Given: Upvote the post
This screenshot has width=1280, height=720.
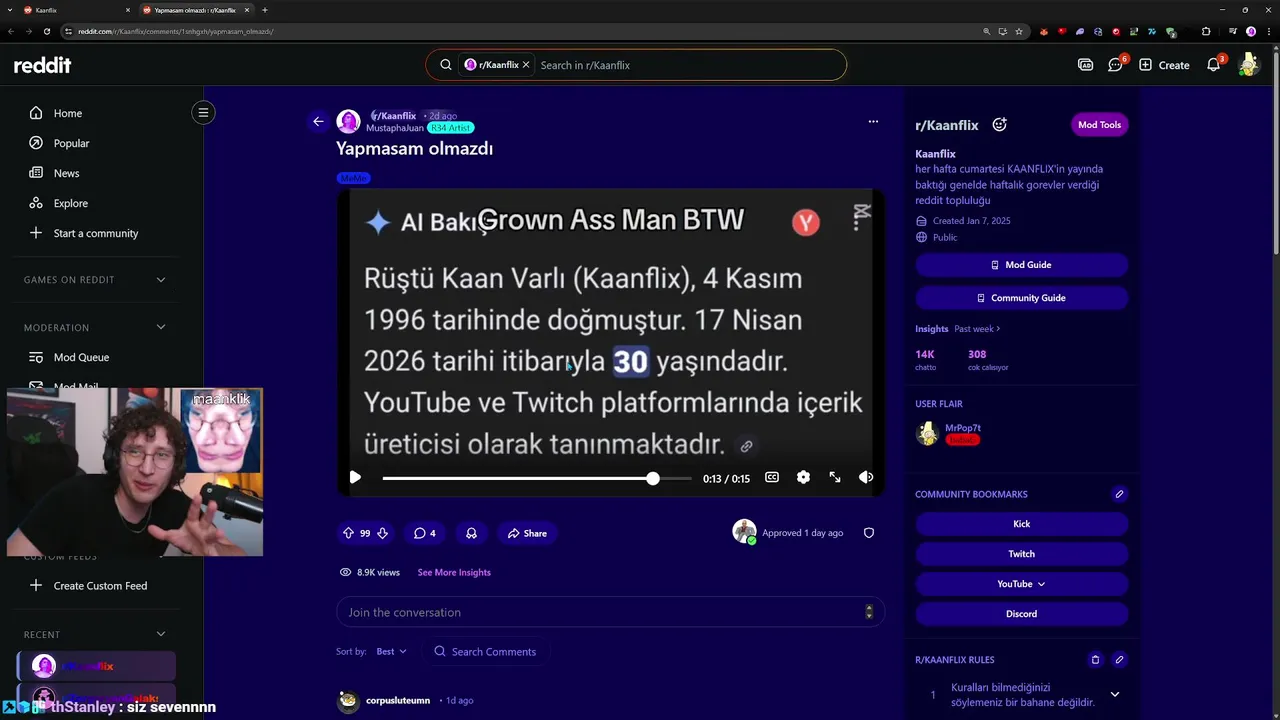Looking at the screenshot, I should 348,533.
